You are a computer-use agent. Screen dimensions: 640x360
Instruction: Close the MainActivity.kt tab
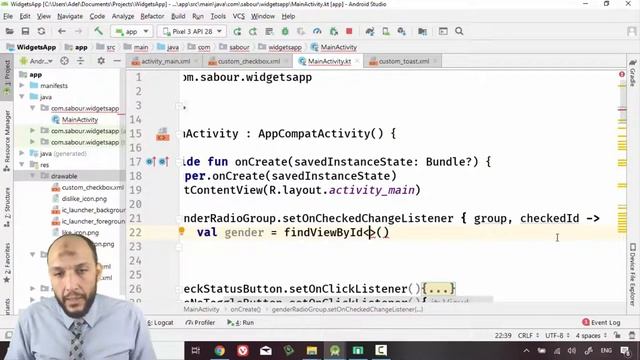pyautogui.click(x=357, y=61)
